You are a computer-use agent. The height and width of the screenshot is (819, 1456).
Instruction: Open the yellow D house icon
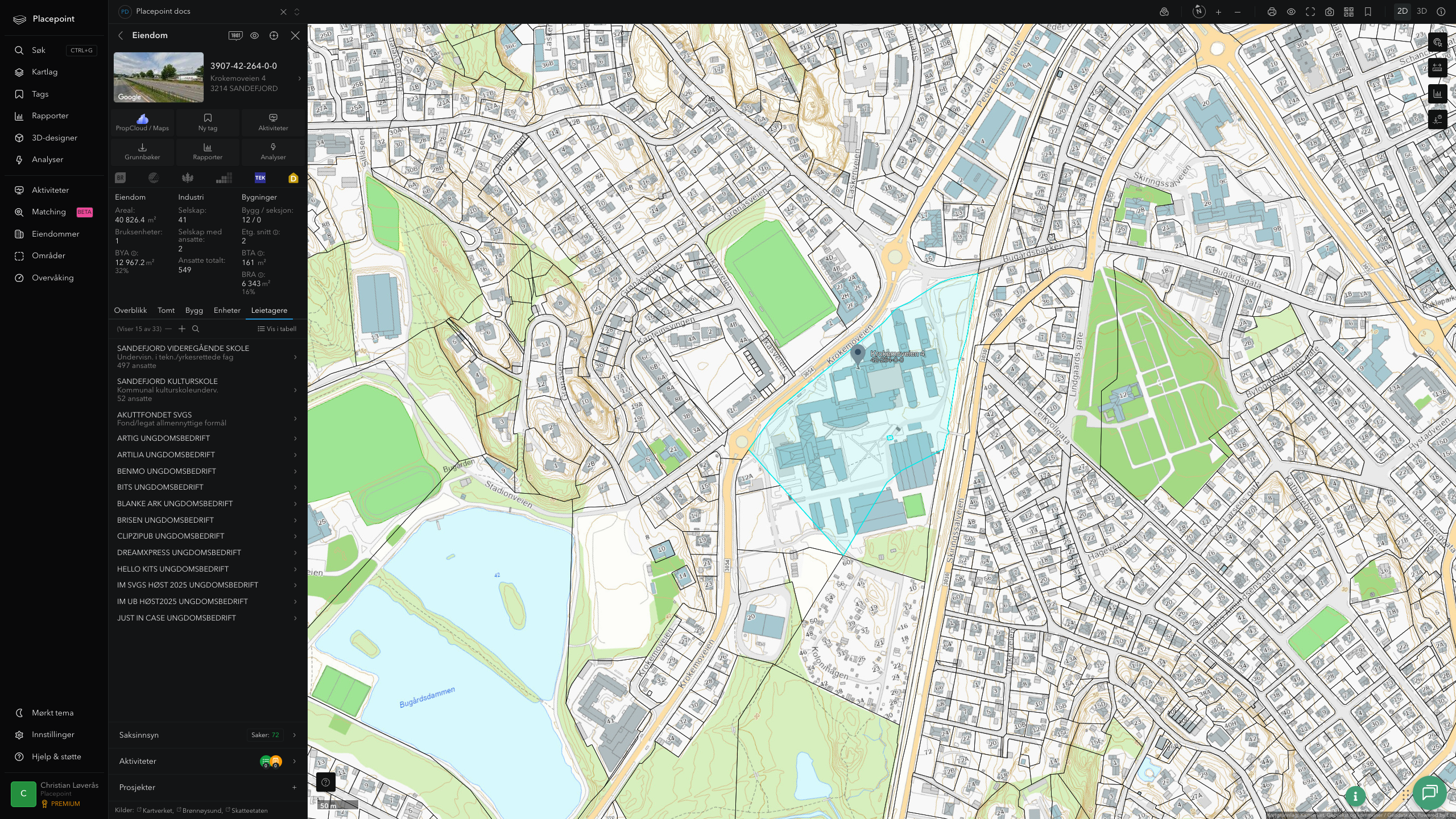pos(293,178)
